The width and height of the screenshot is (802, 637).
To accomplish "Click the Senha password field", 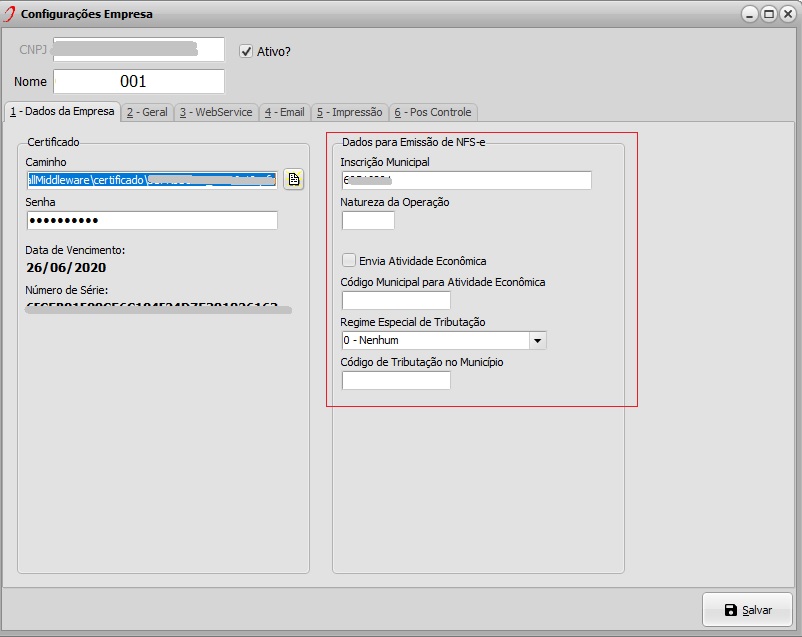I will tap(152, 221).
